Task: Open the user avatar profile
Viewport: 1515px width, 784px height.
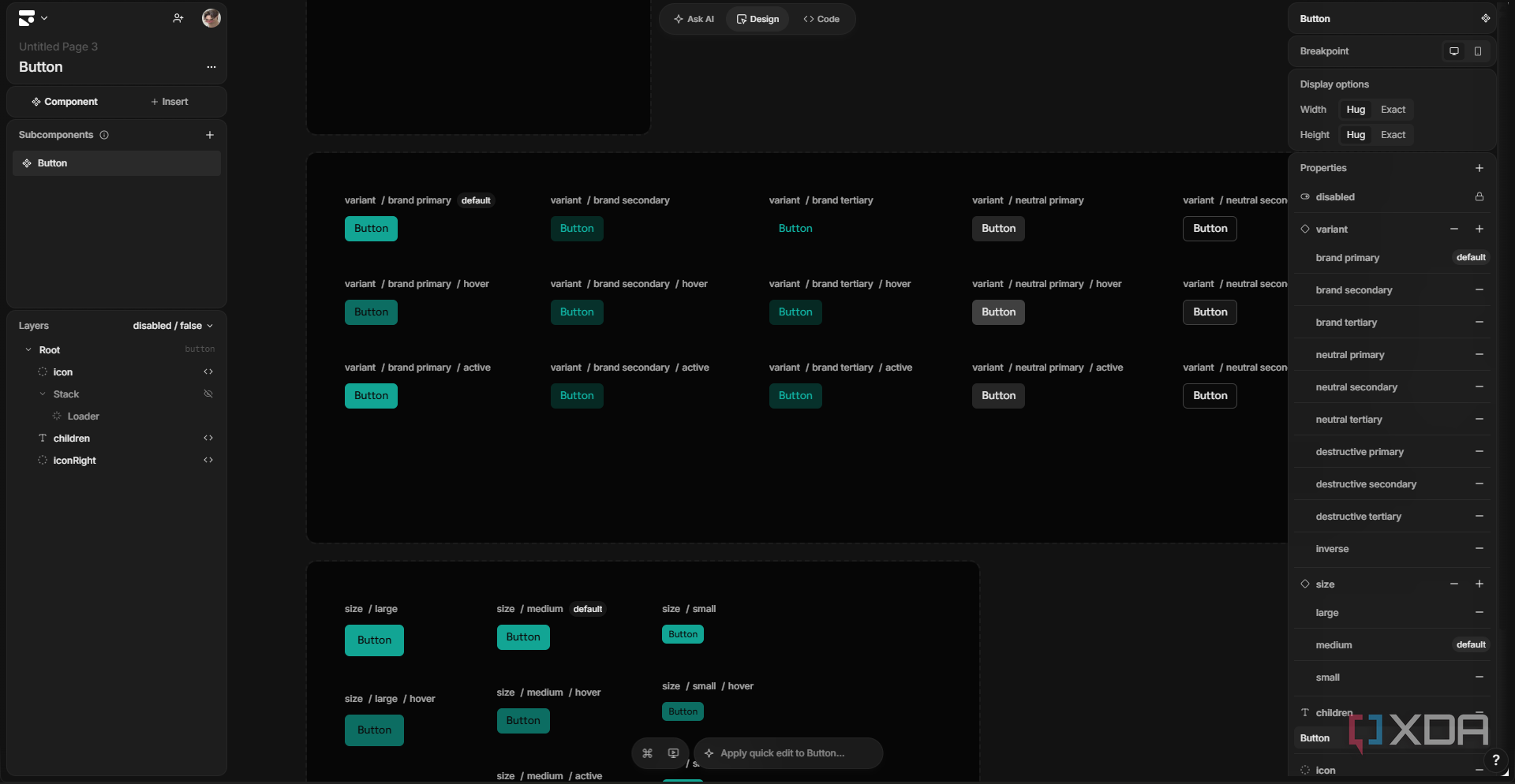Action: tap(211, 18)
